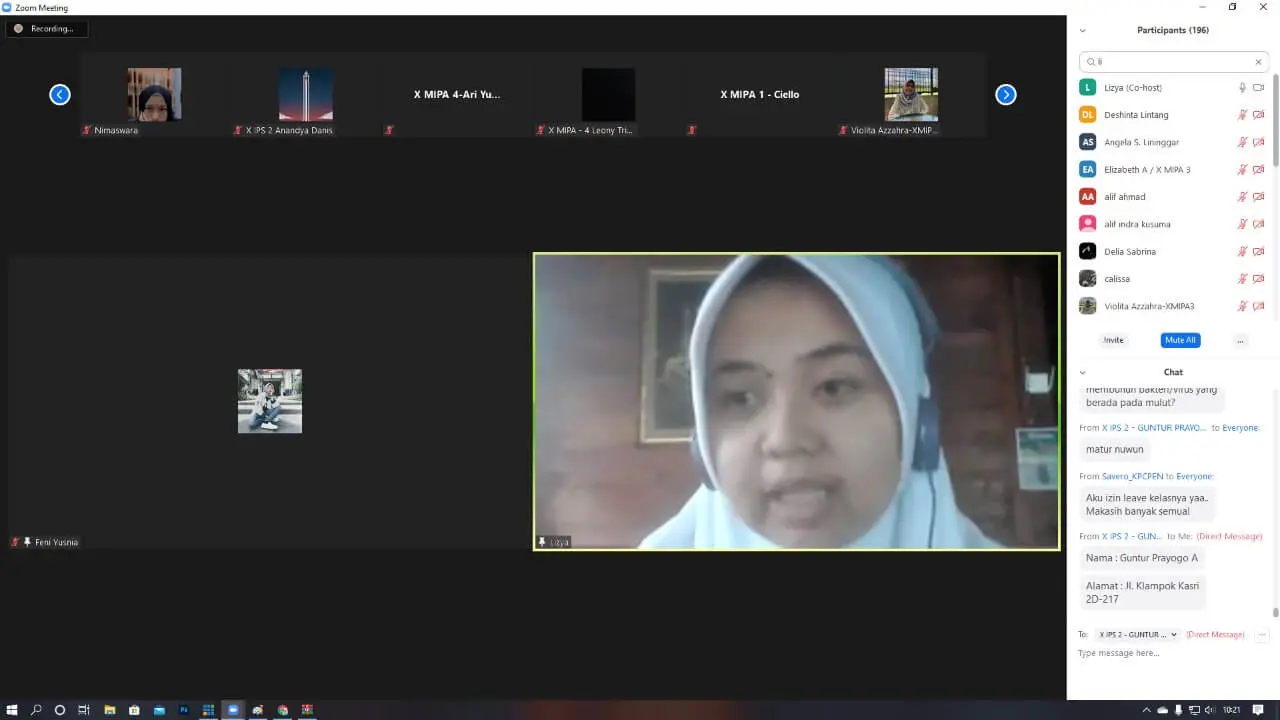Image resolution: width=1280 pixels, height=720 pixels.
Task: Click Feni Yusnia's profile picture
Action: (270, 401)
